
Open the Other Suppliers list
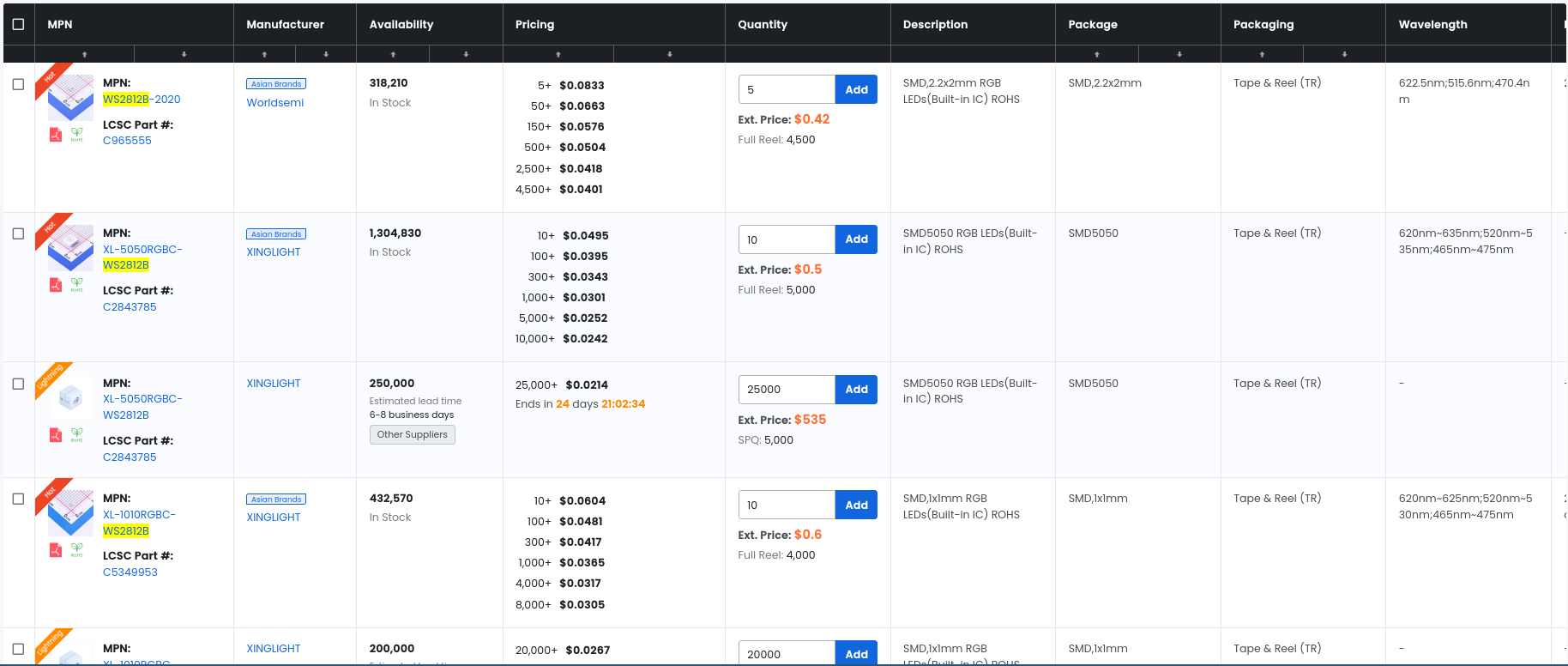point(412,434)
